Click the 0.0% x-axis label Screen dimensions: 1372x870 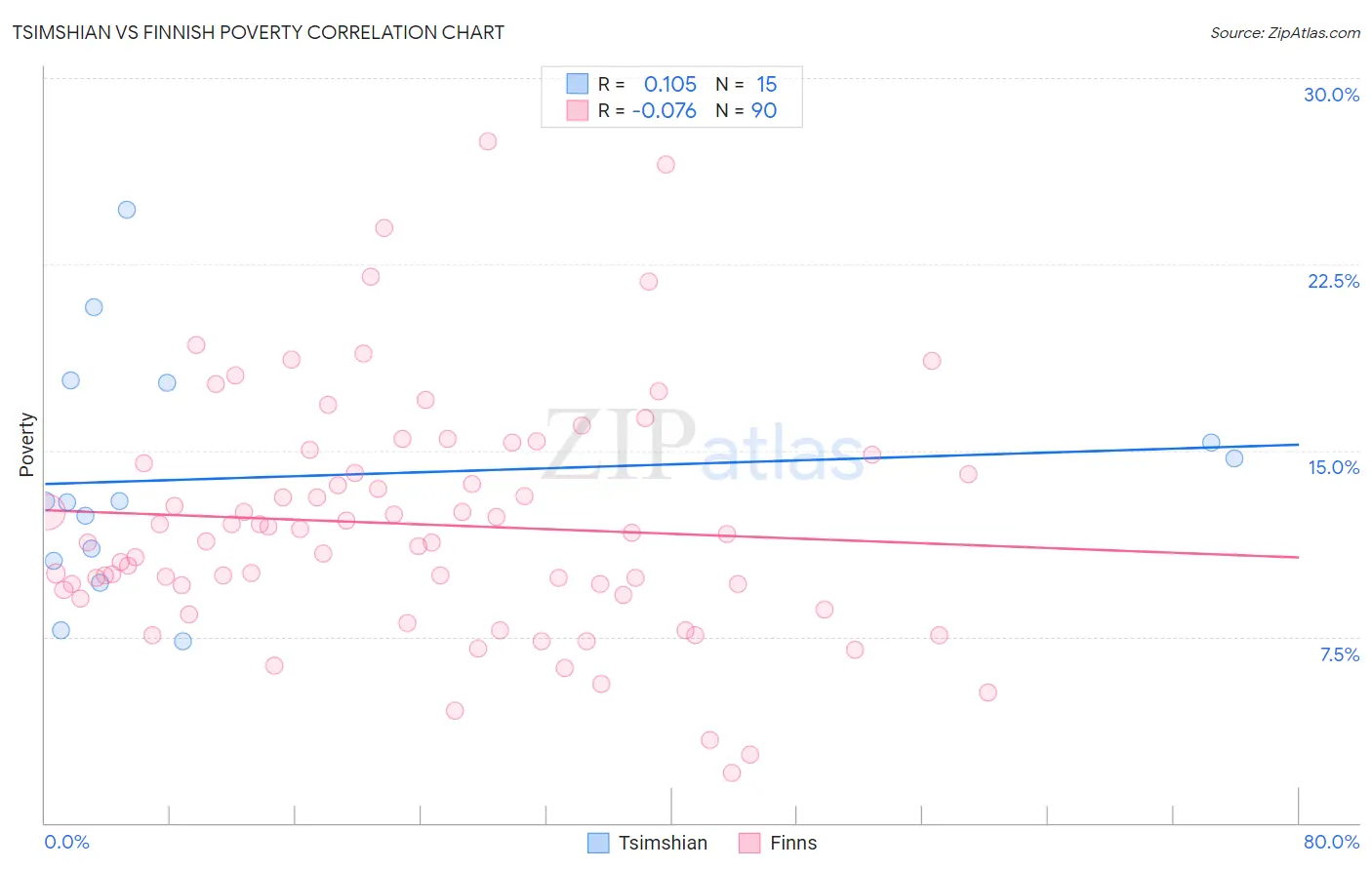[x=66, y=842]
